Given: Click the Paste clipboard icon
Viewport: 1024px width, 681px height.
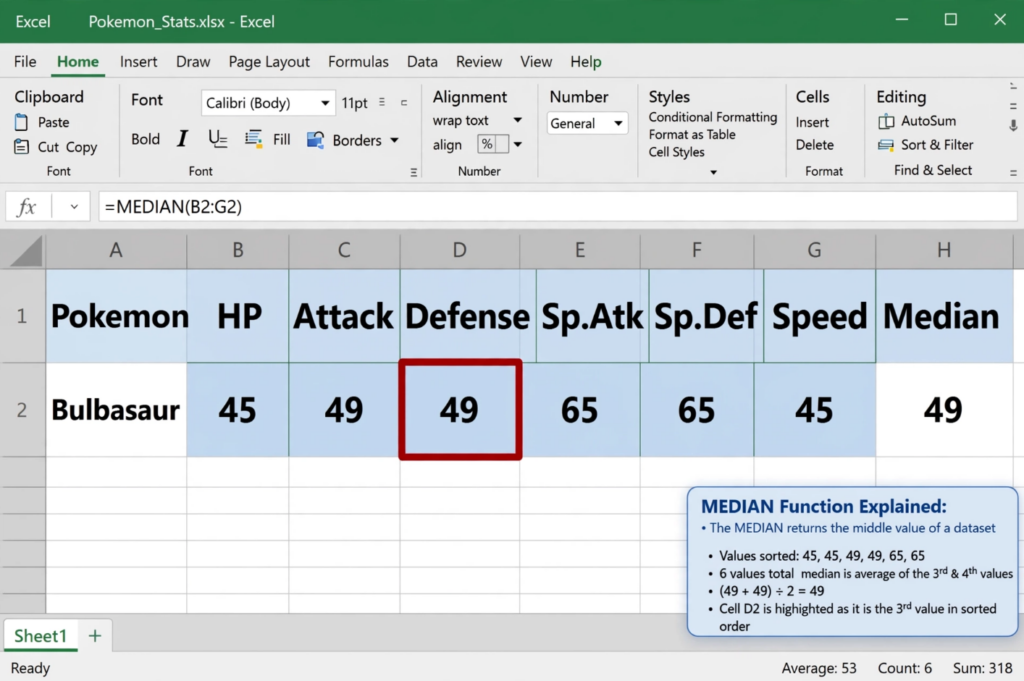Looking at the screenshot, I should click(x=22, y=122).
